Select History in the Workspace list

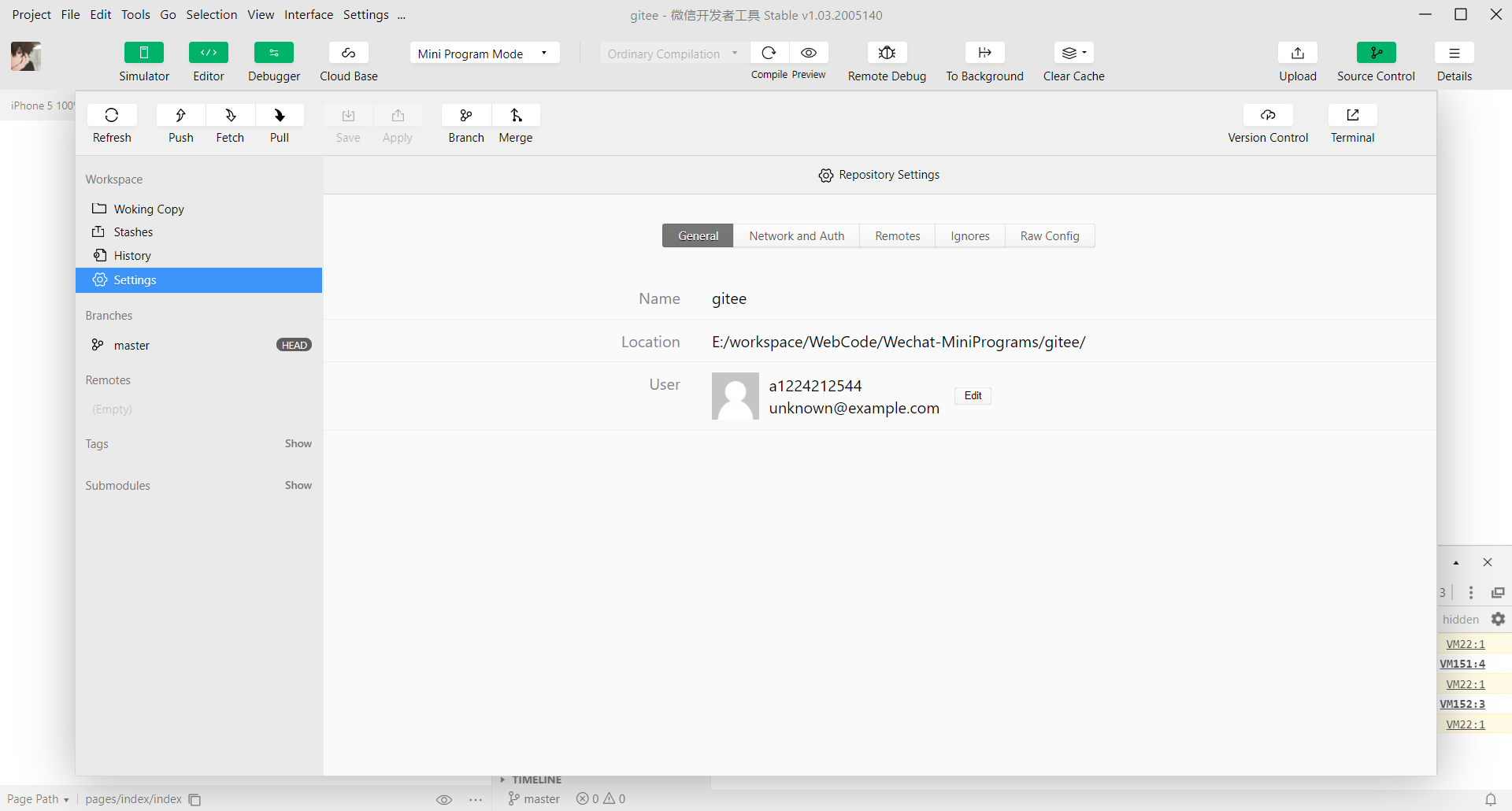pyautogui.click(x=132, y=256)
